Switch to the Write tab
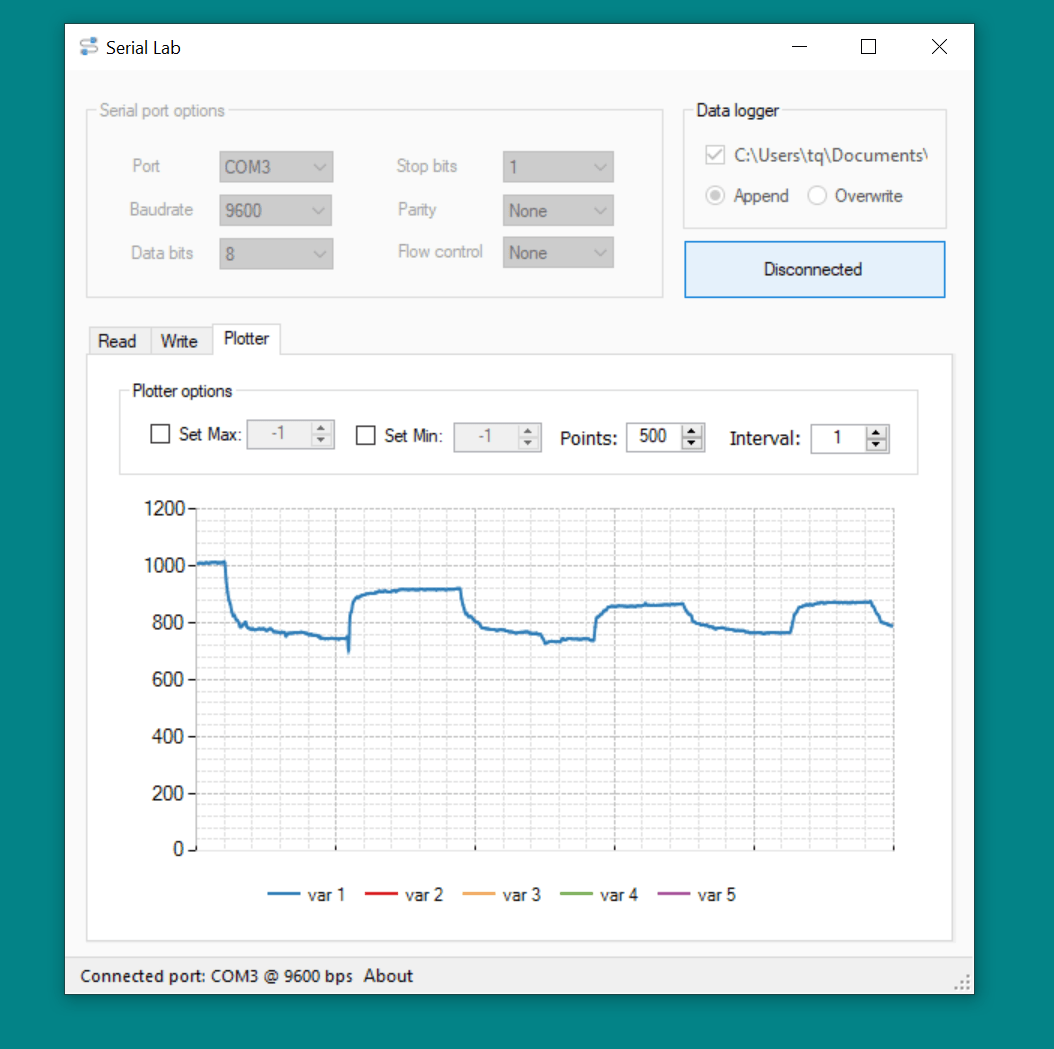1054x1049 pixels. point(179,341)
